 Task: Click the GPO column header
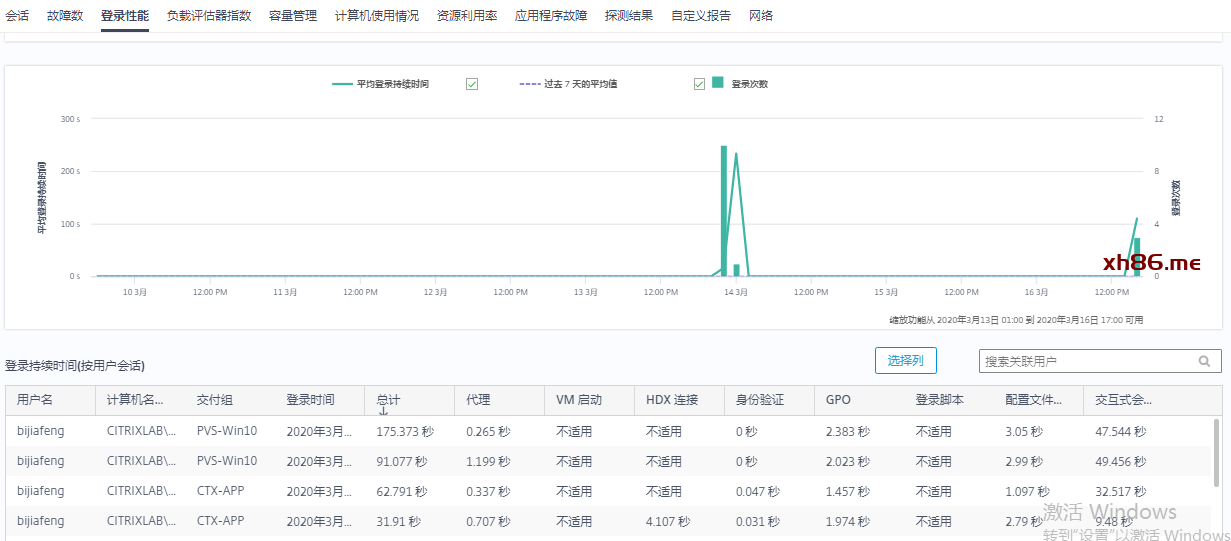coord(838,399)
